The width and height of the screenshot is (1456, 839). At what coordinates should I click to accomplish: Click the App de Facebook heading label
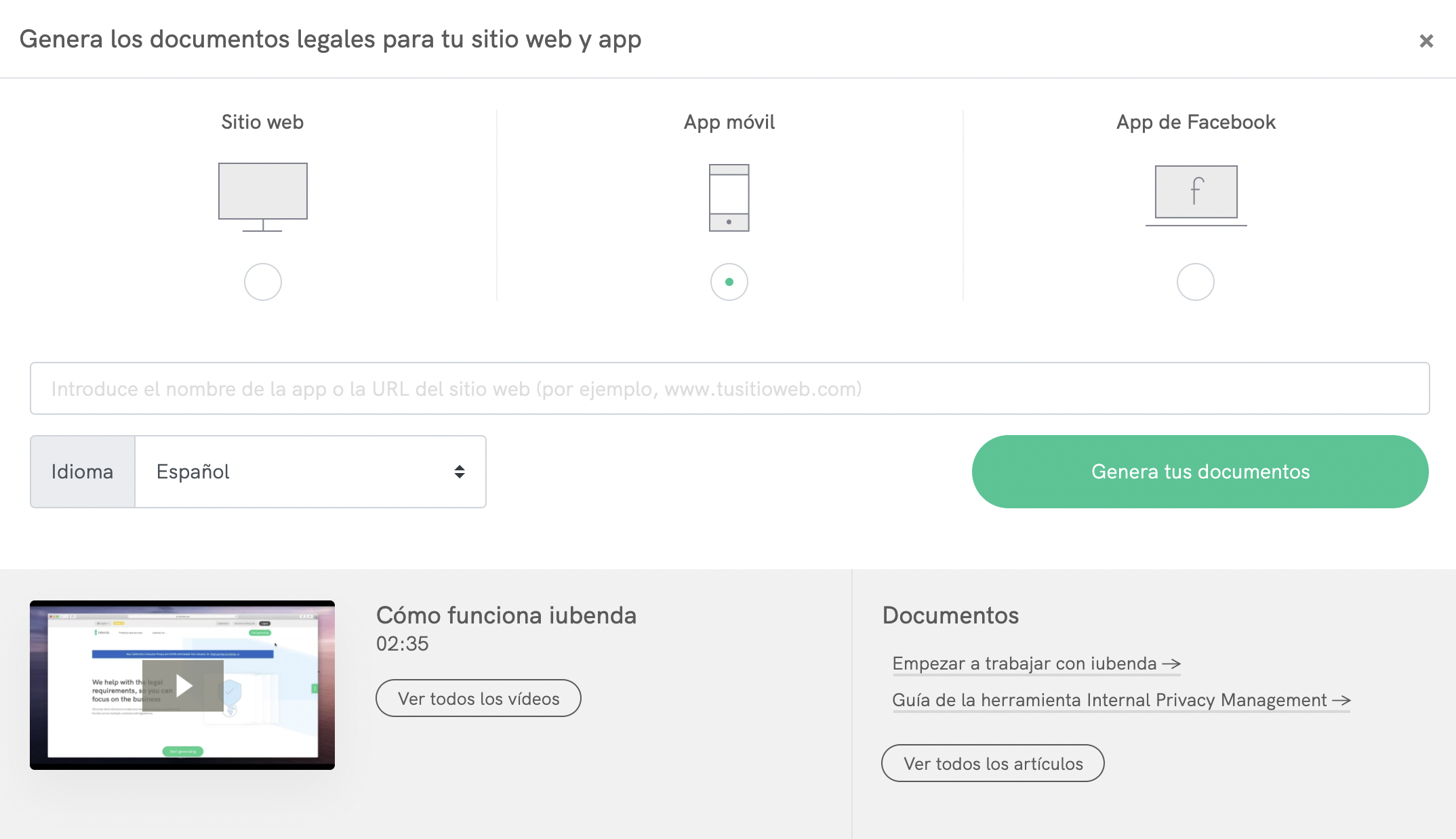pos(1196,122)
